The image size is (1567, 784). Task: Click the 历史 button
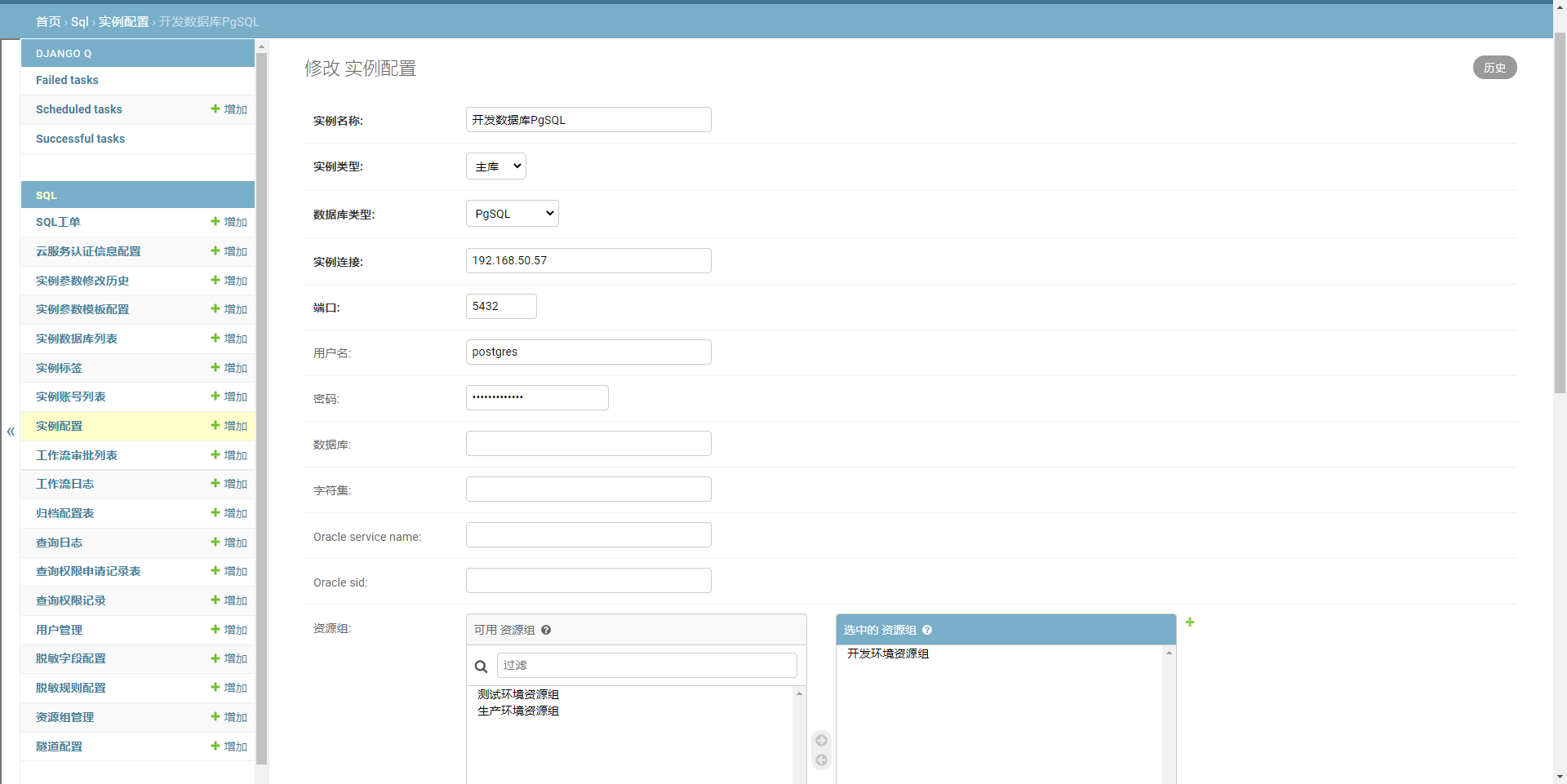[1494, 68]
